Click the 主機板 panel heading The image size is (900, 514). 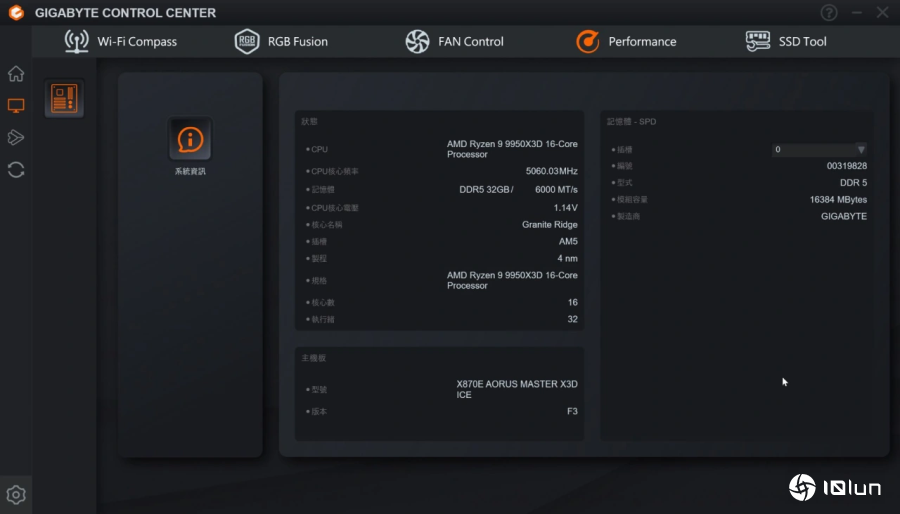313,358
